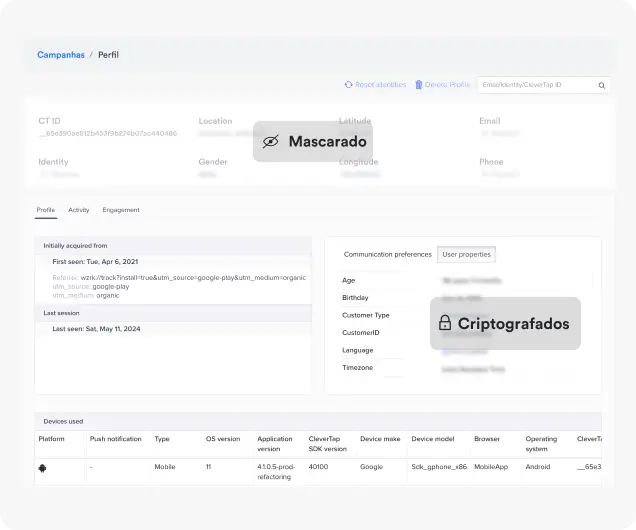Click the First seen: Tue, Apr 6, 2021 text
Screen dimensions: 636x530
click(95, 262)
